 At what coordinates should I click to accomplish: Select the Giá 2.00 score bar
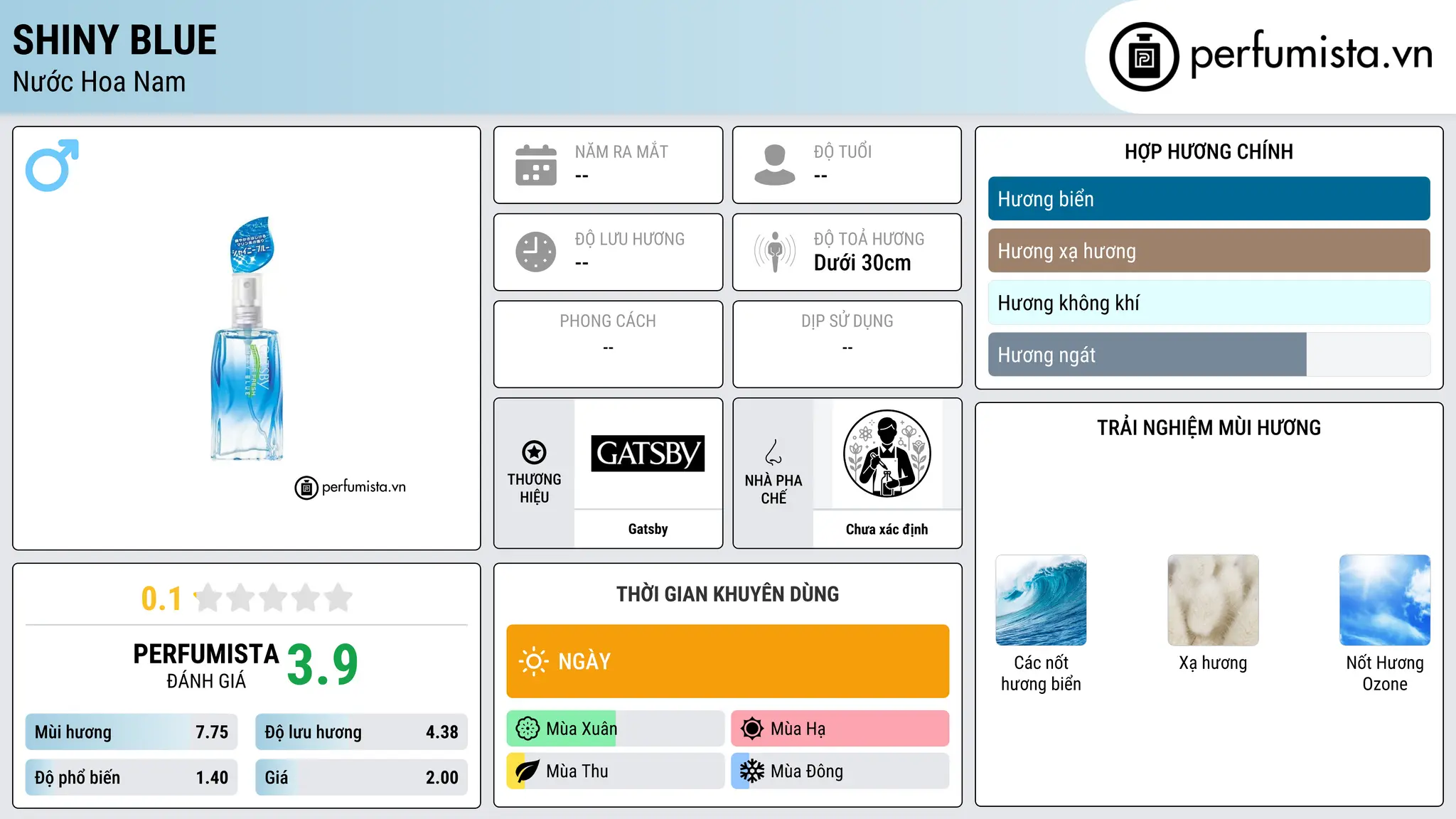pyautogui.click(x=361, y=777)
